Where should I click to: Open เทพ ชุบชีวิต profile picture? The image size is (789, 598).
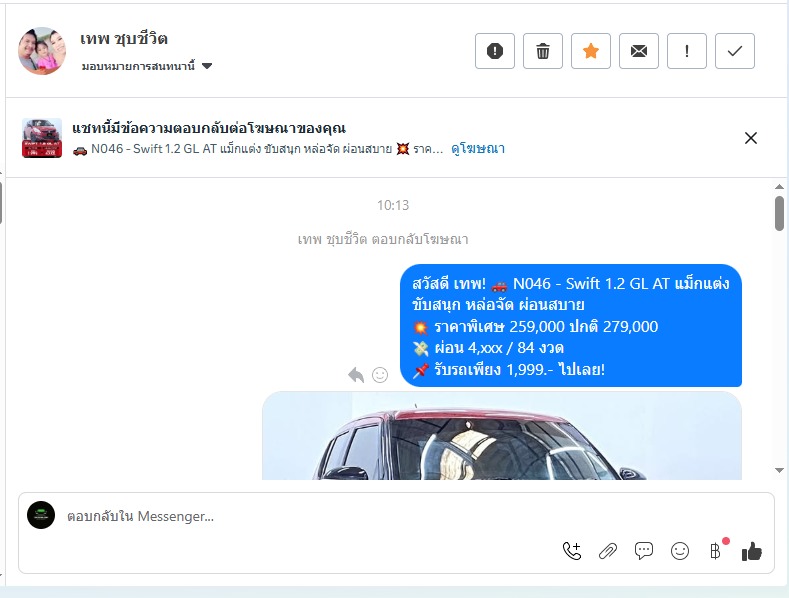pos(42,51)
